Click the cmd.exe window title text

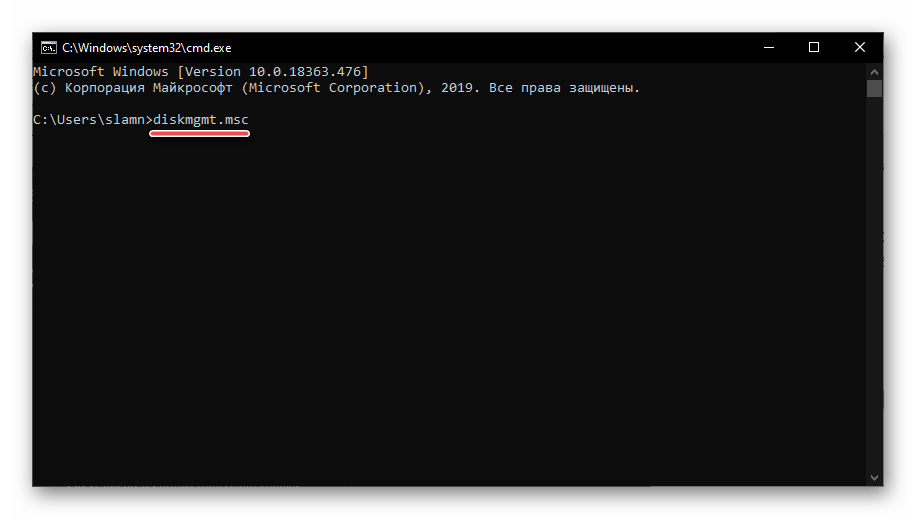click(x=146, y=47)
